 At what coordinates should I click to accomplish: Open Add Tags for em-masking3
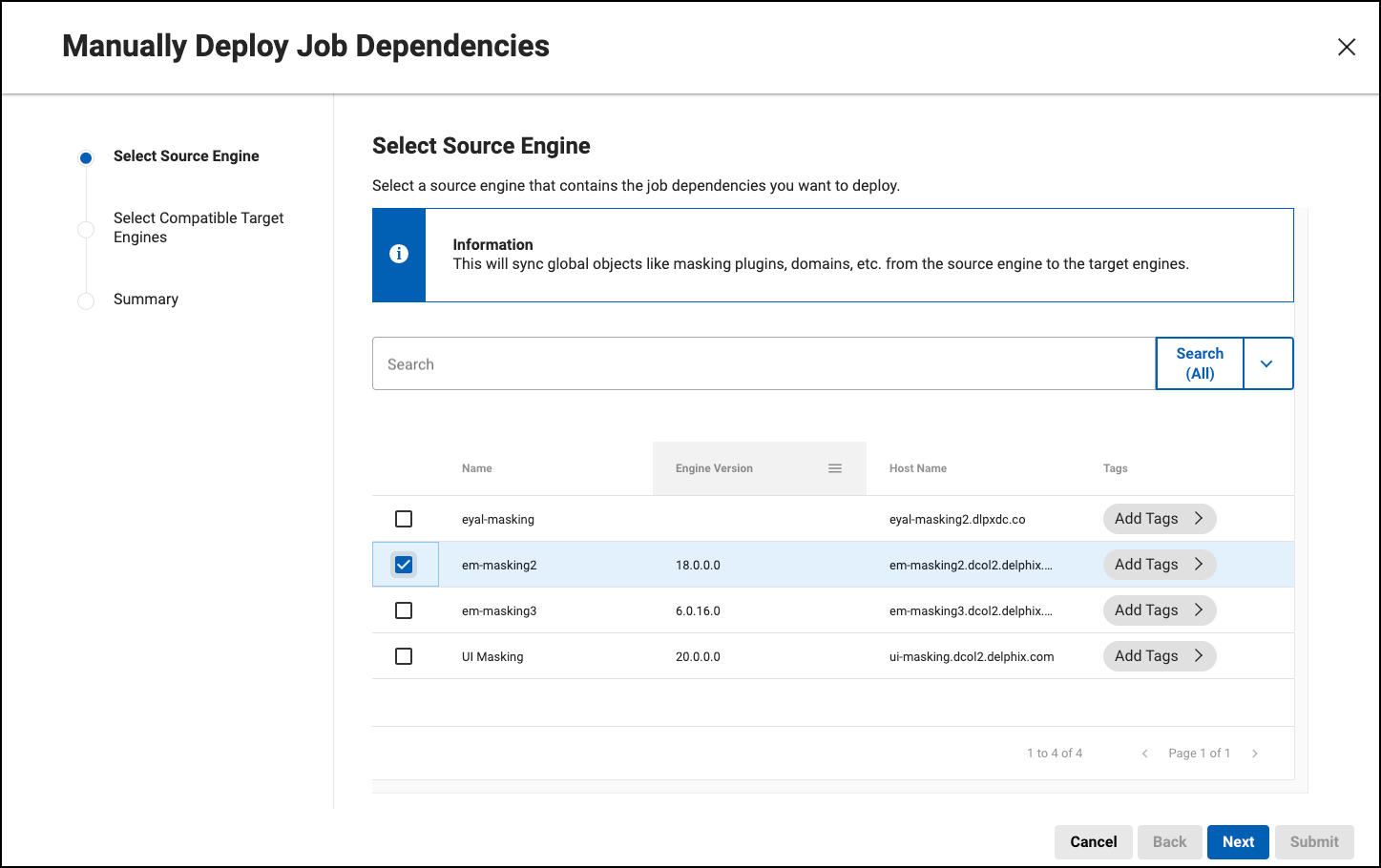tap(1159, 610)
